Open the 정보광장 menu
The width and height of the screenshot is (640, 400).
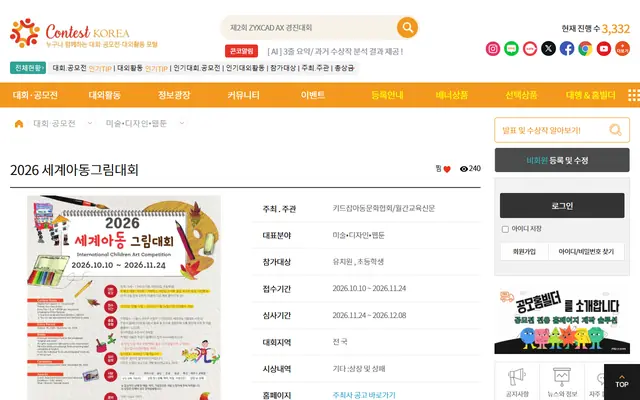(x=174, y=95)
